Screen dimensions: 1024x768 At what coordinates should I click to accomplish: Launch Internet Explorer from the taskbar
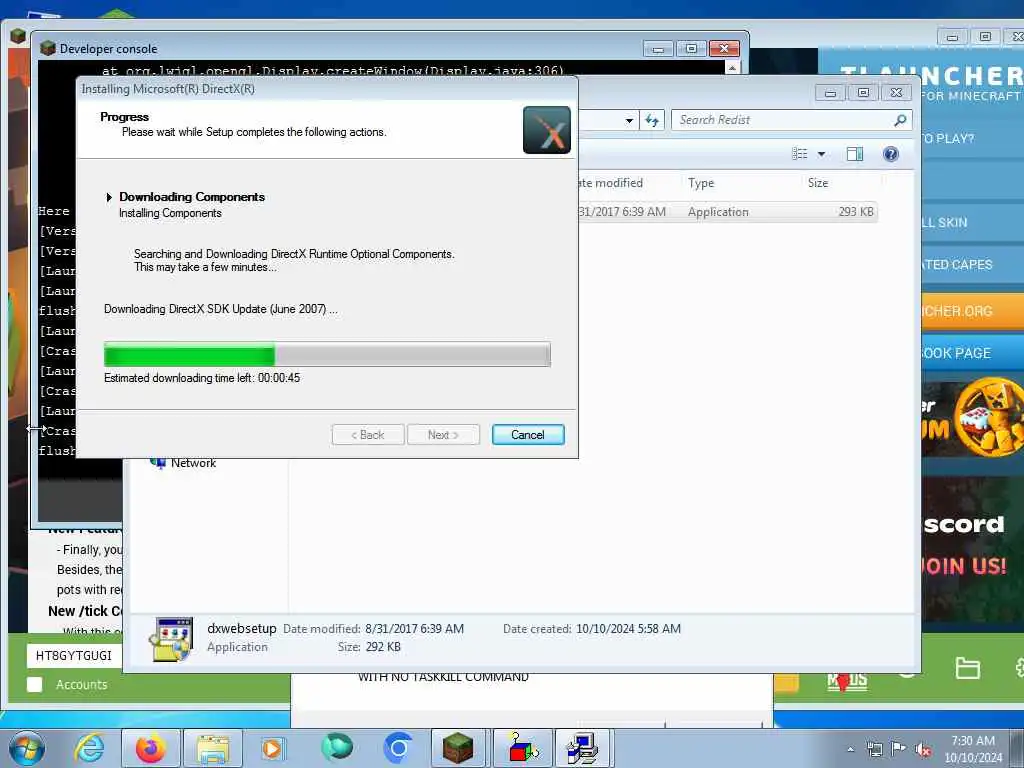[89, 748]
